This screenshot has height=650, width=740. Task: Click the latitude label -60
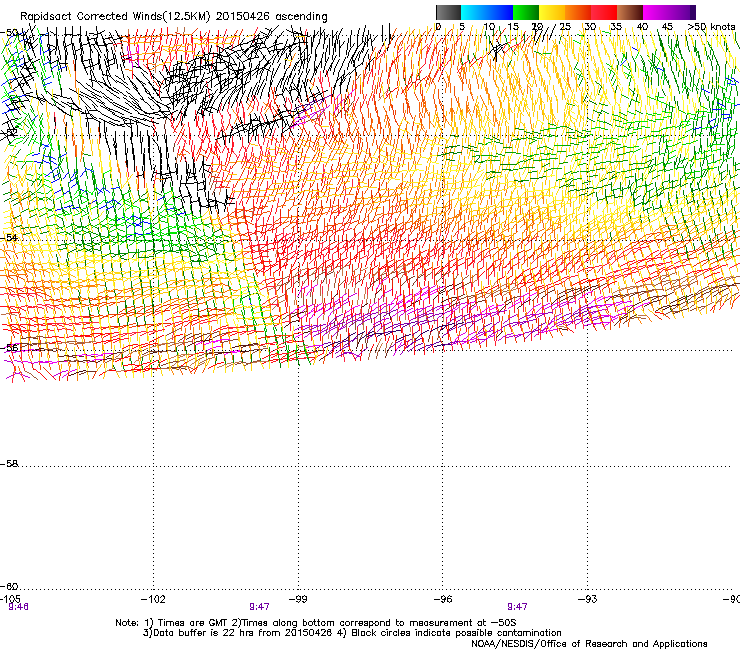tap(9, 586)
